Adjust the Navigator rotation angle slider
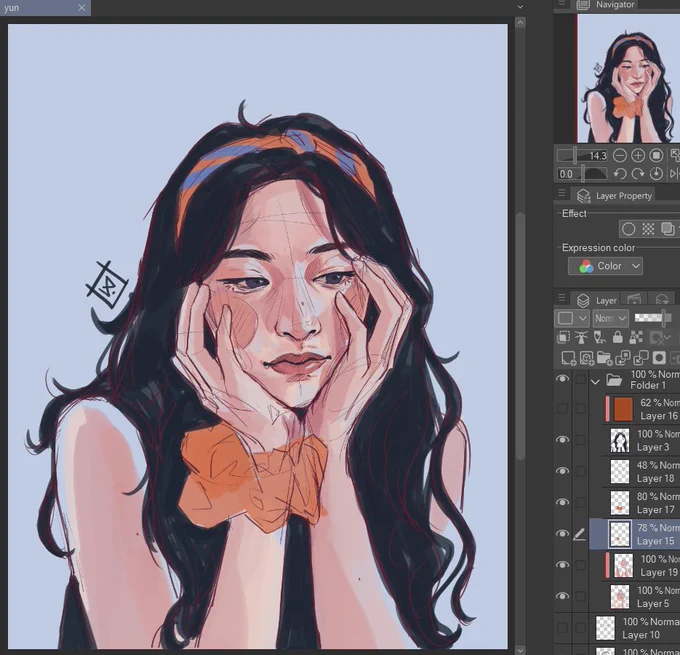680x655 pixels. [582, 174]
